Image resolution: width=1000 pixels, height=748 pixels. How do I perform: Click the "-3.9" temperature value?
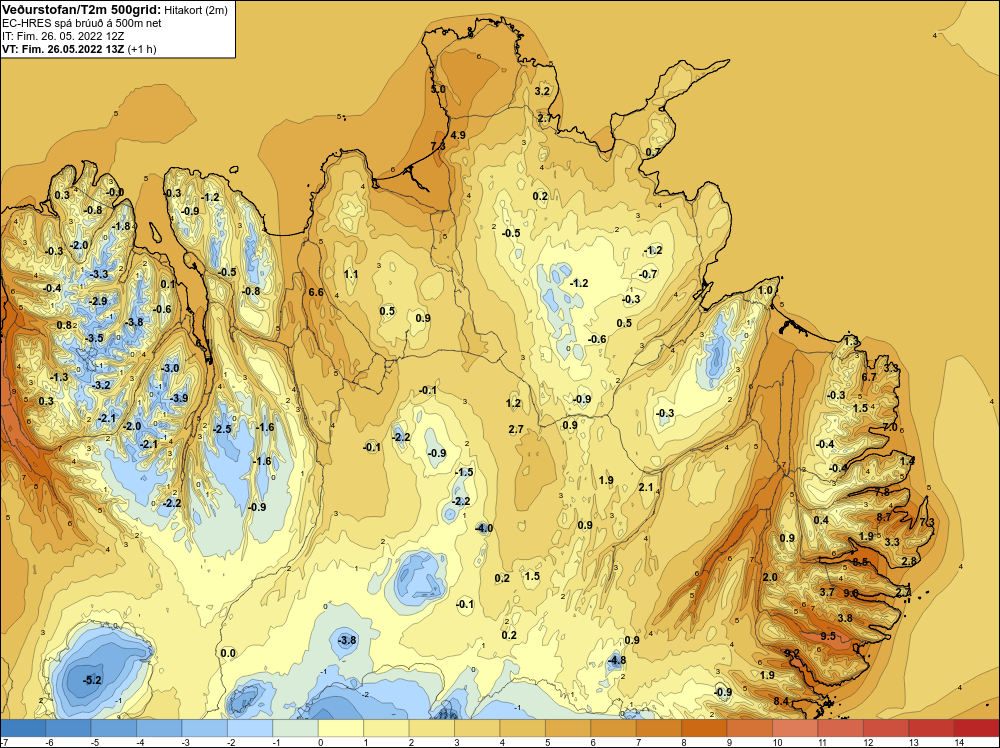(x=179, y=398)
